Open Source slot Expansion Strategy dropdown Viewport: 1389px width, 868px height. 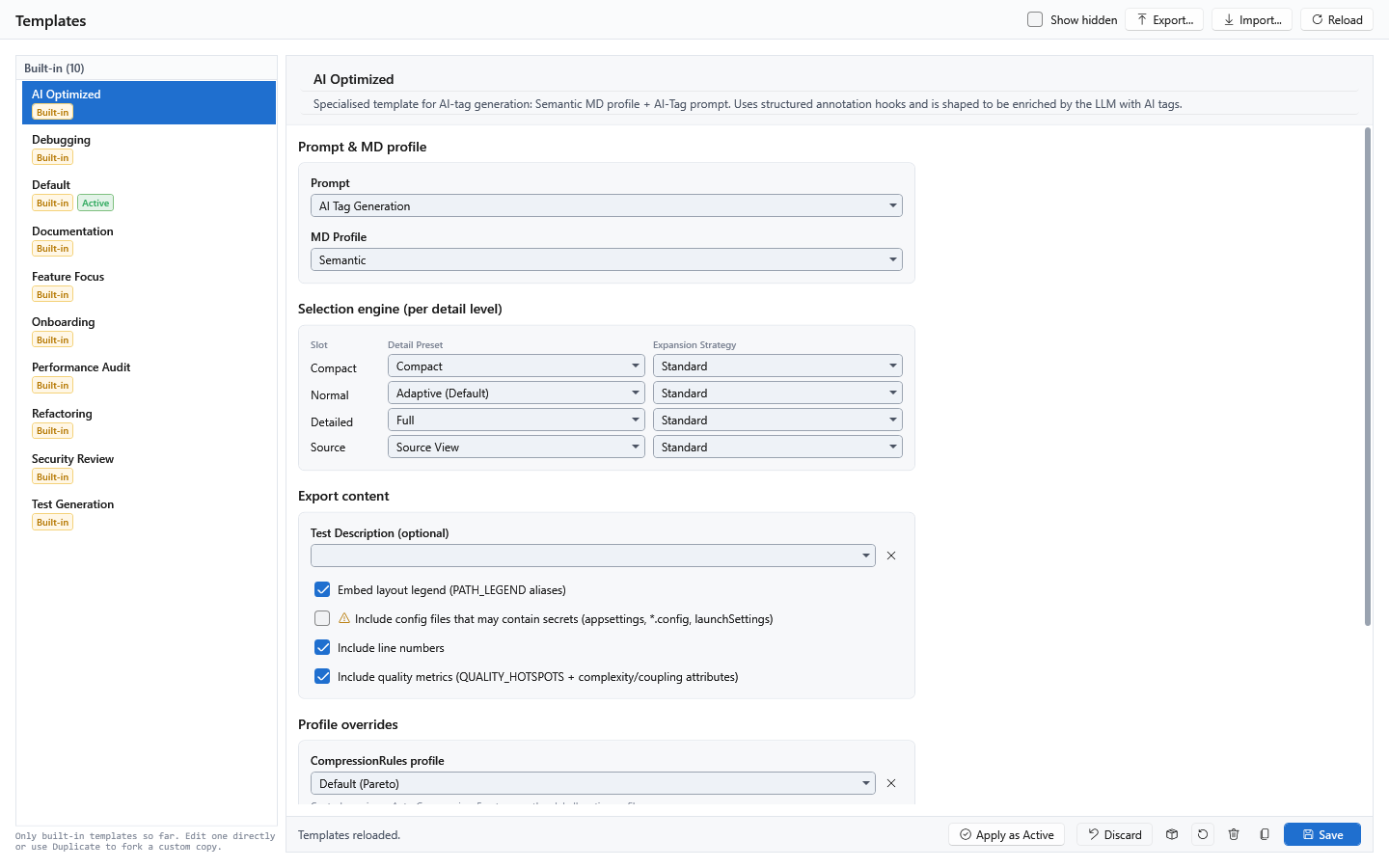[777, 447]
